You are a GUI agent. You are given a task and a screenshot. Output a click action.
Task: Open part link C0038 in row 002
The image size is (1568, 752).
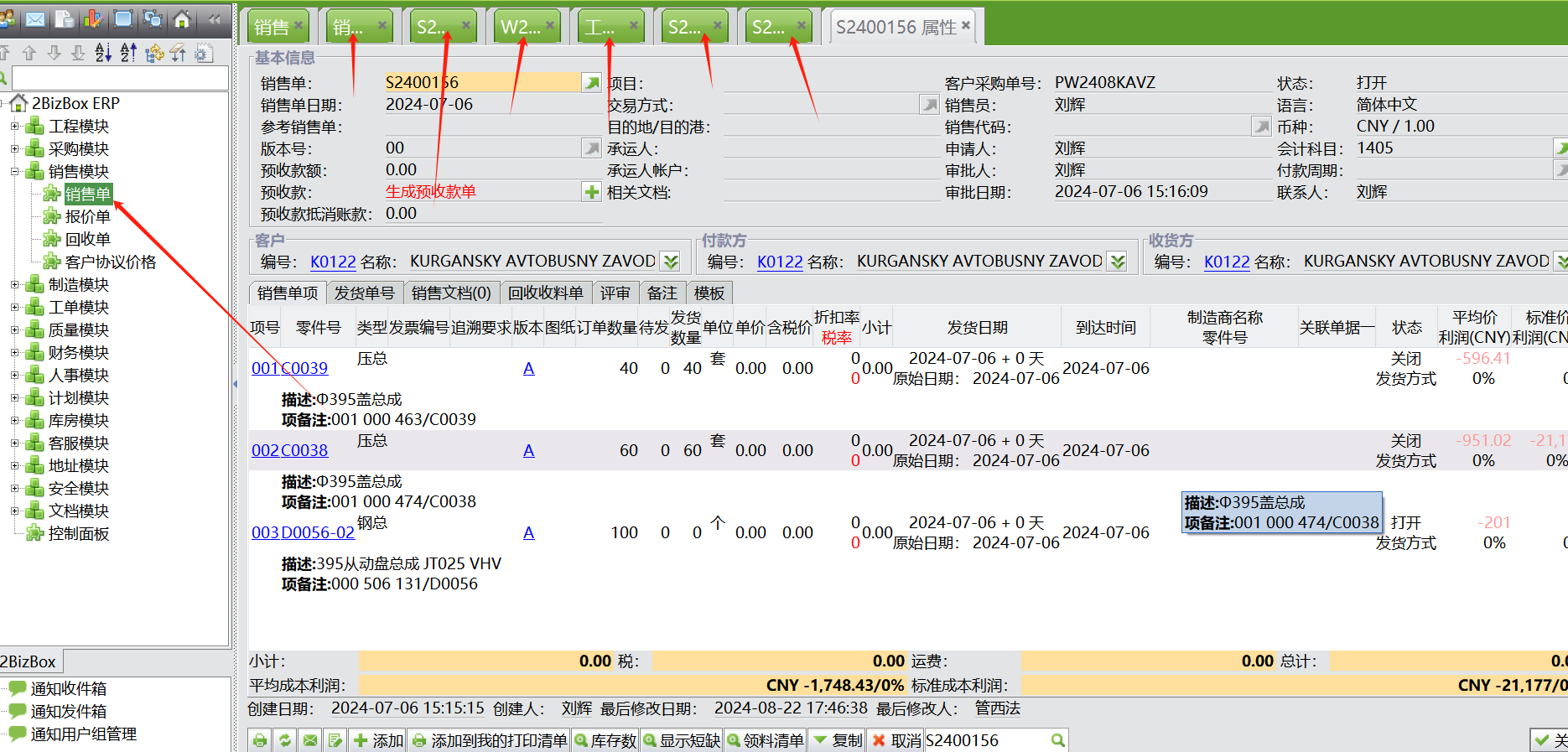click(304, 450)
